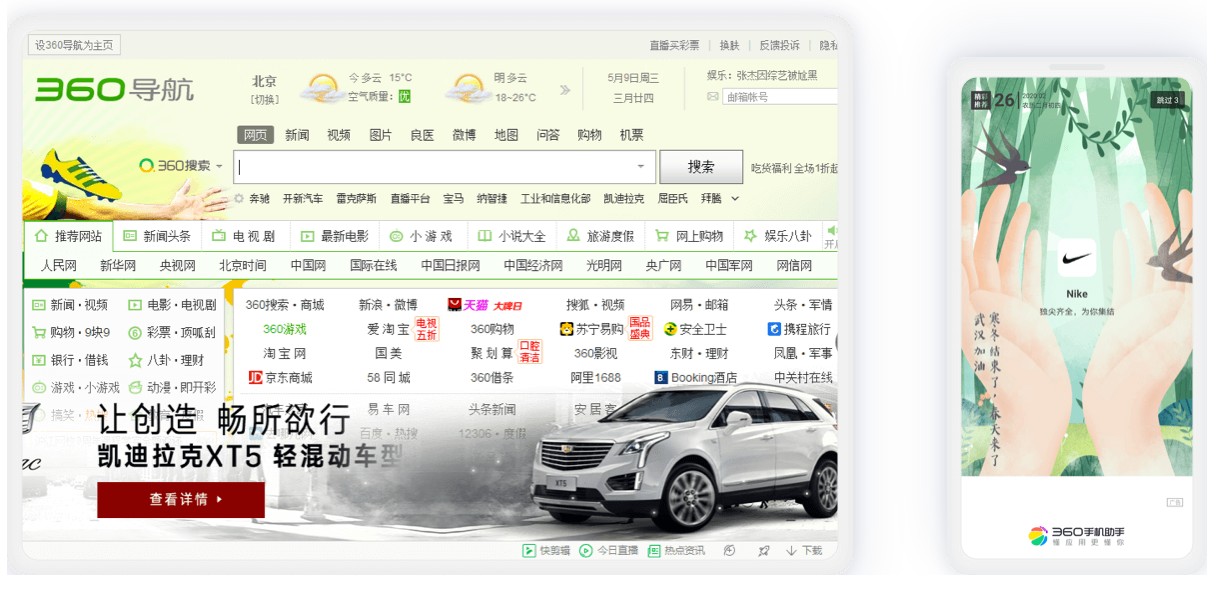Image resolution: width=1220 pixels, height=590 pixels.
Task: Open the 58同城 link
Action: click(389, 378)
